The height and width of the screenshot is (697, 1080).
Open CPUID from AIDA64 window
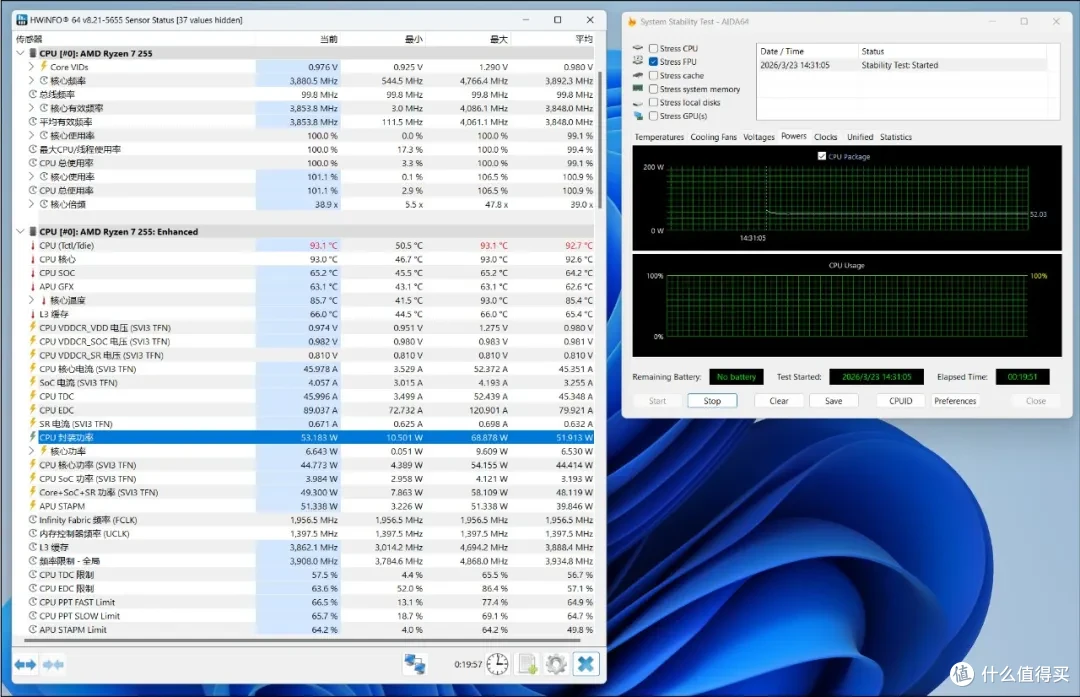(900, 401)
